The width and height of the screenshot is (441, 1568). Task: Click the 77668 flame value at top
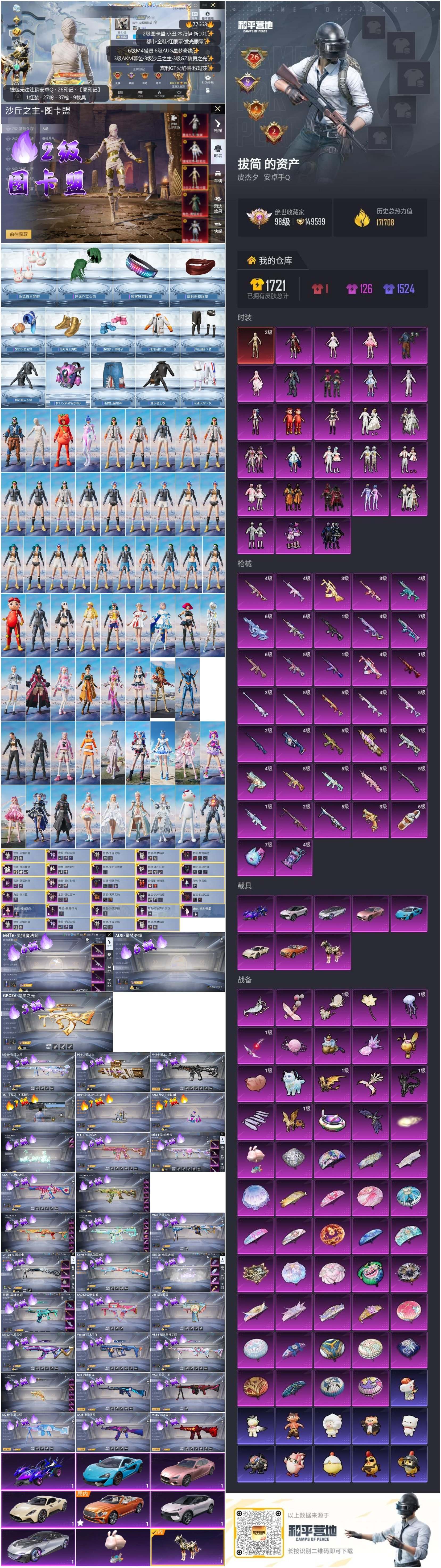tap(200, 24)
